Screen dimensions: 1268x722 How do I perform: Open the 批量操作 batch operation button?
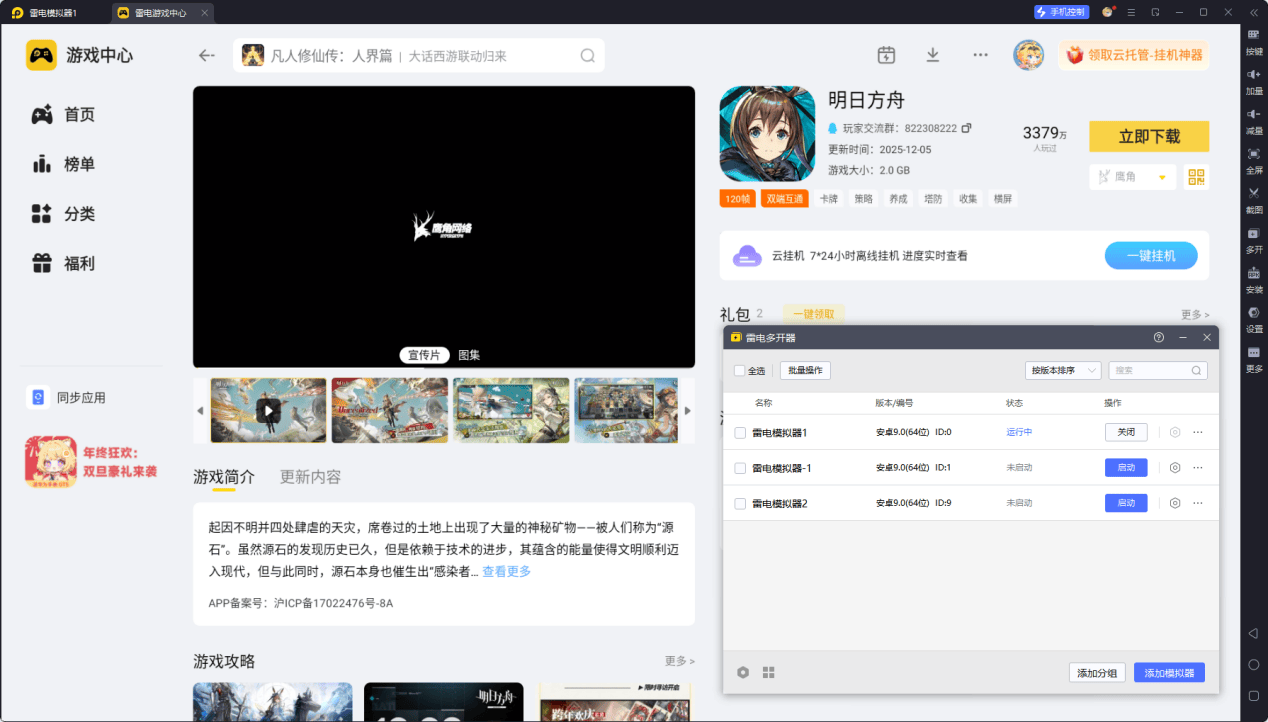pos(805,370)
